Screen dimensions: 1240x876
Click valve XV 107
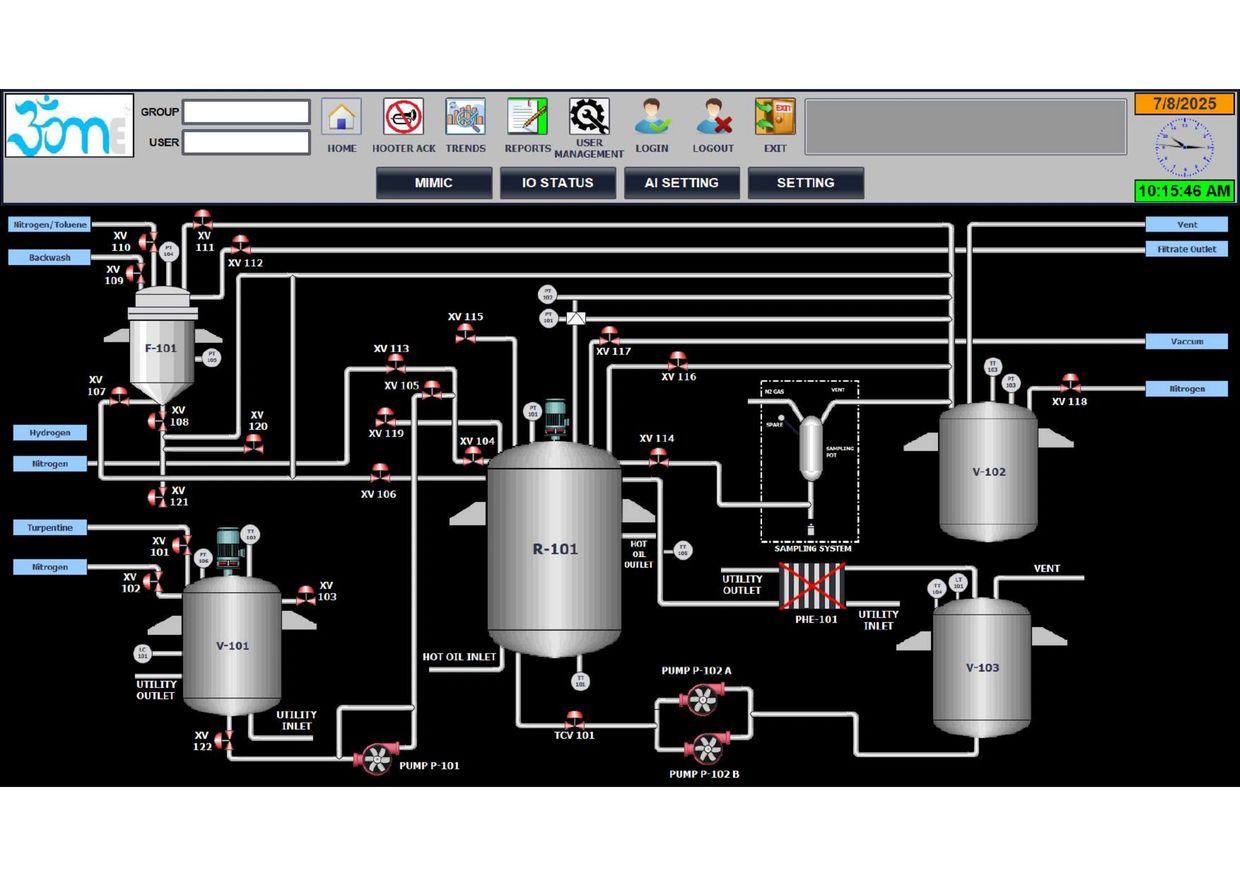tap(120, 397)
